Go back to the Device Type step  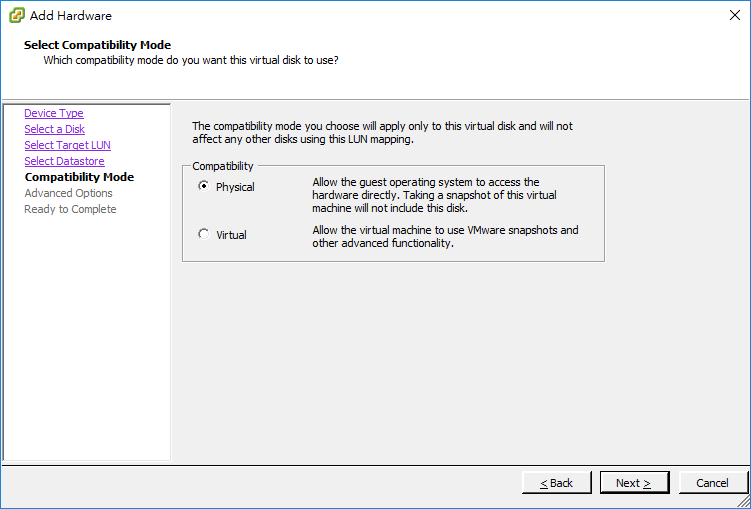54,113
